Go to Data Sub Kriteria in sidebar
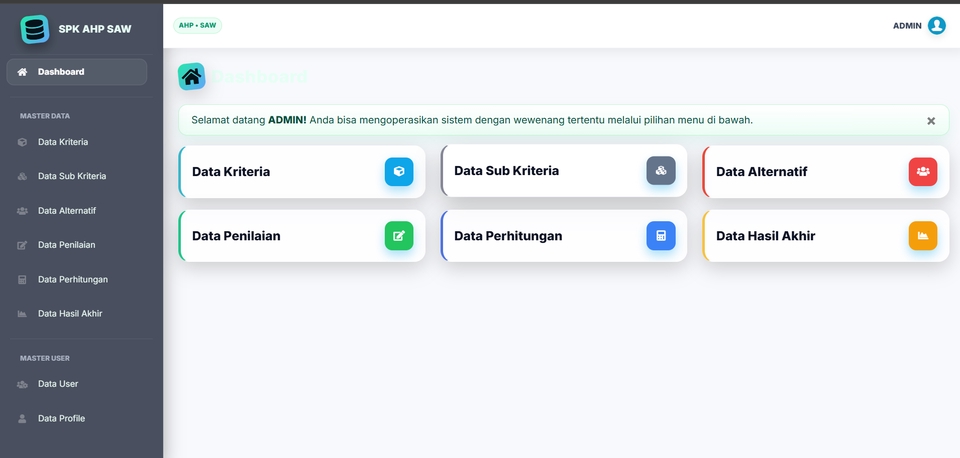Image resolution: width=960 pixels, height=458 pixels. 72,176
